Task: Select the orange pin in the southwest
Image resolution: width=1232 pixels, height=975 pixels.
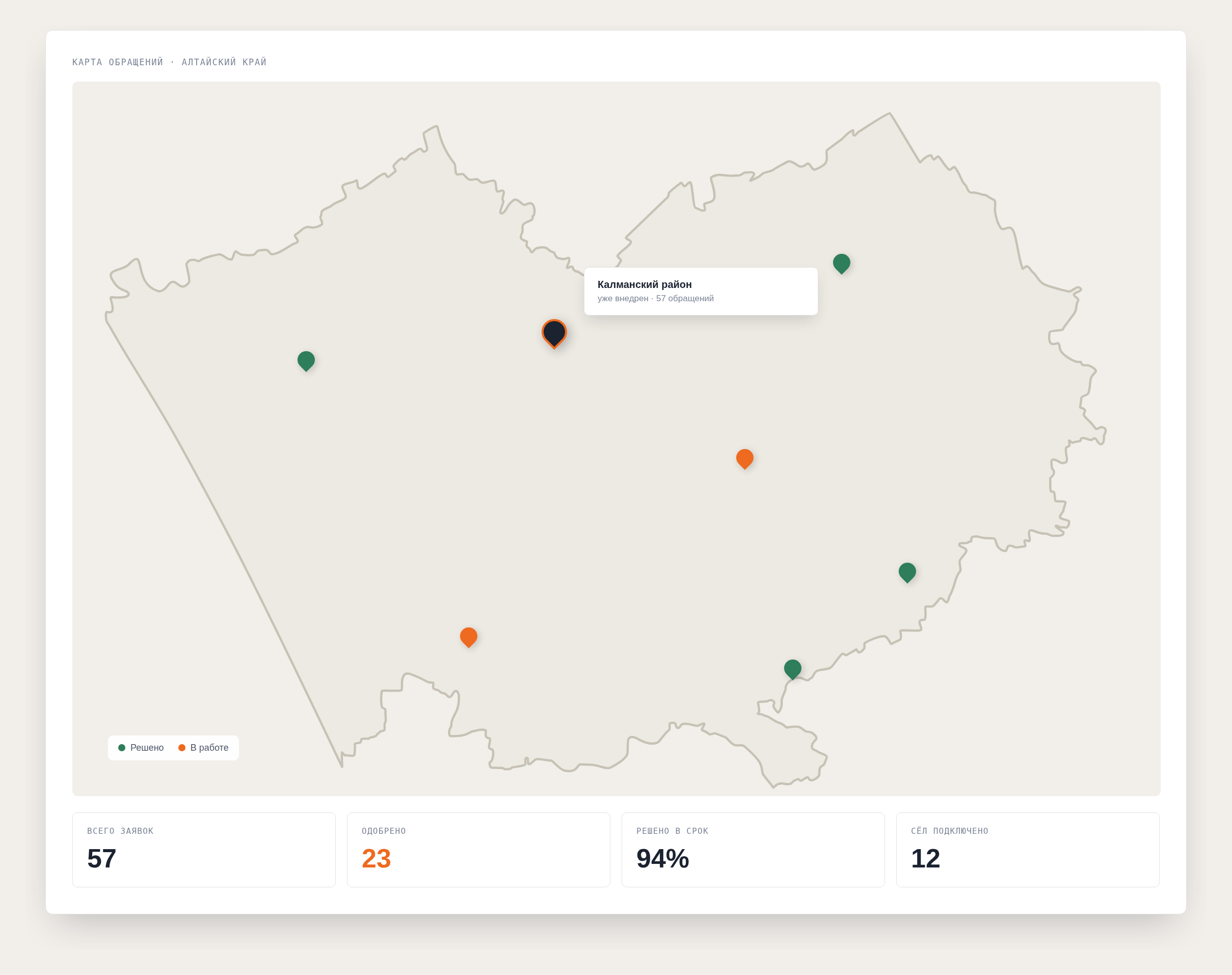Action: [468, 637]
